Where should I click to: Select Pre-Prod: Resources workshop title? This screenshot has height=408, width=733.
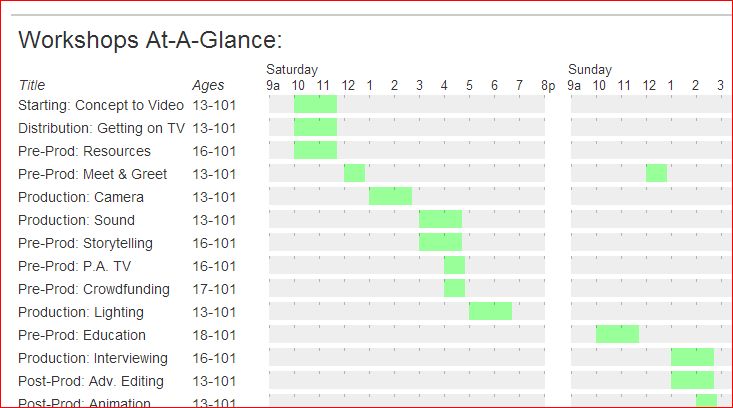point(85,151)
